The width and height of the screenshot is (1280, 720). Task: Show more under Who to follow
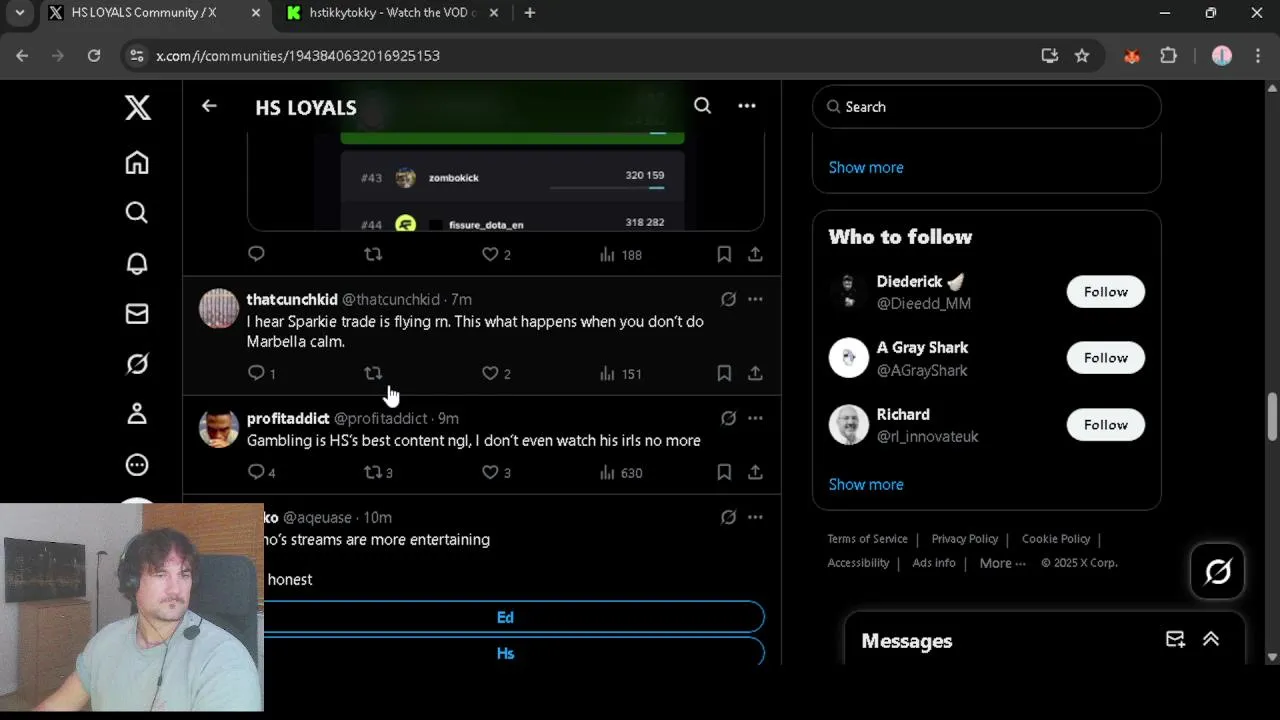pyautogui.click(x=866, y=484)
